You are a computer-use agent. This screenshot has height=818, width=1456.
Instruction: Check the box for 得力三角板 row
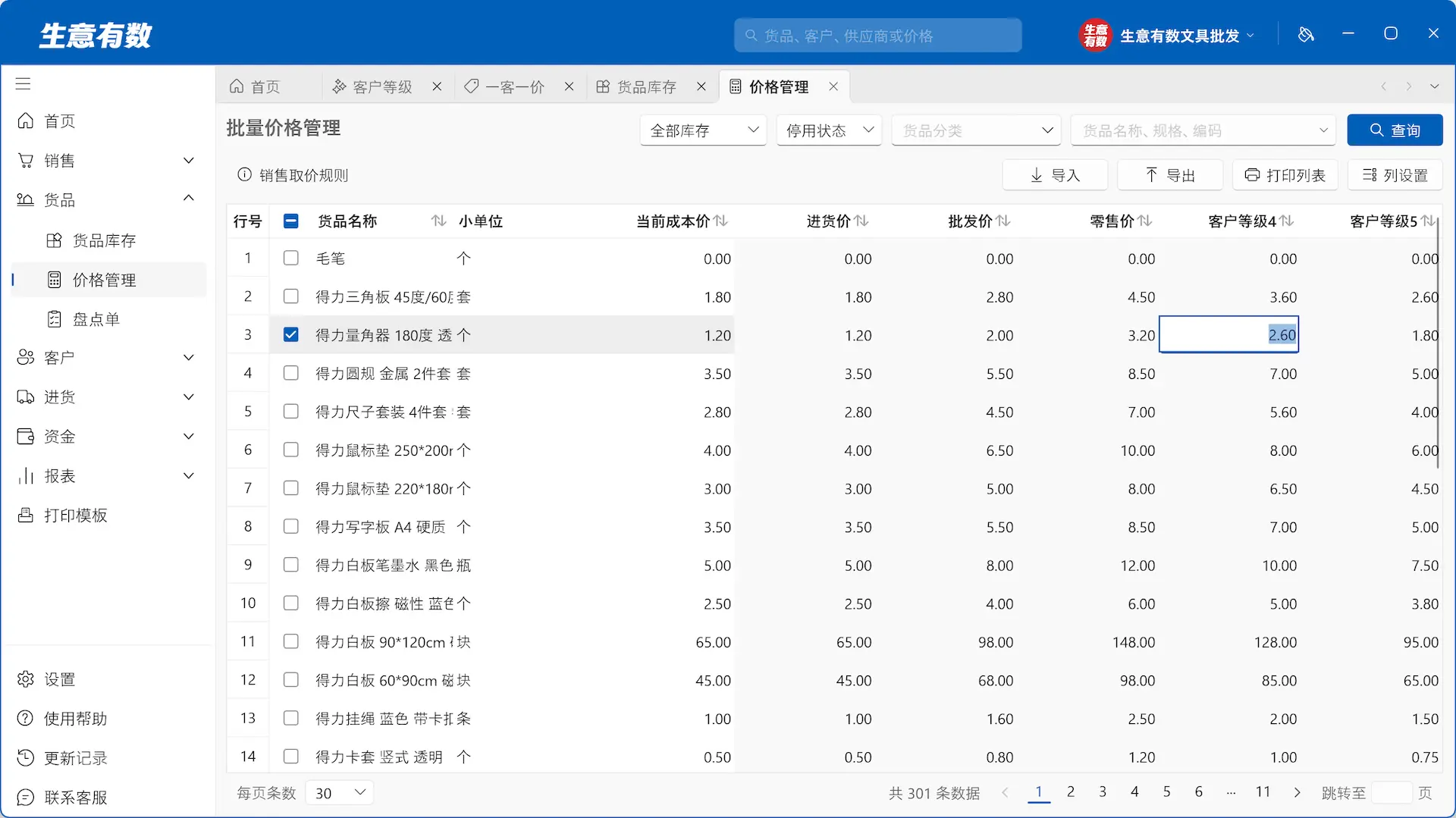[x=290, y=296]
